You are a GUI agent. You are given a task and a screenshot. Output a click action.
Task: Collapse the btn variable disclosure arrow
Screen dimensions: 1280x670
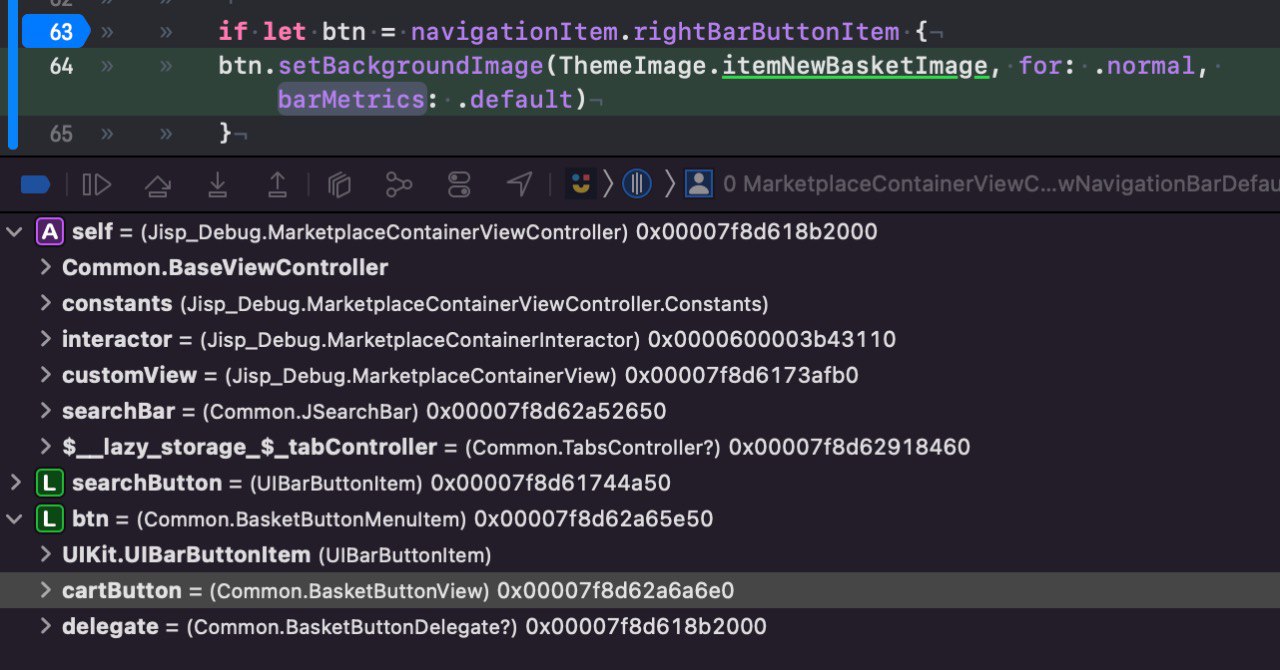(14, 519)
